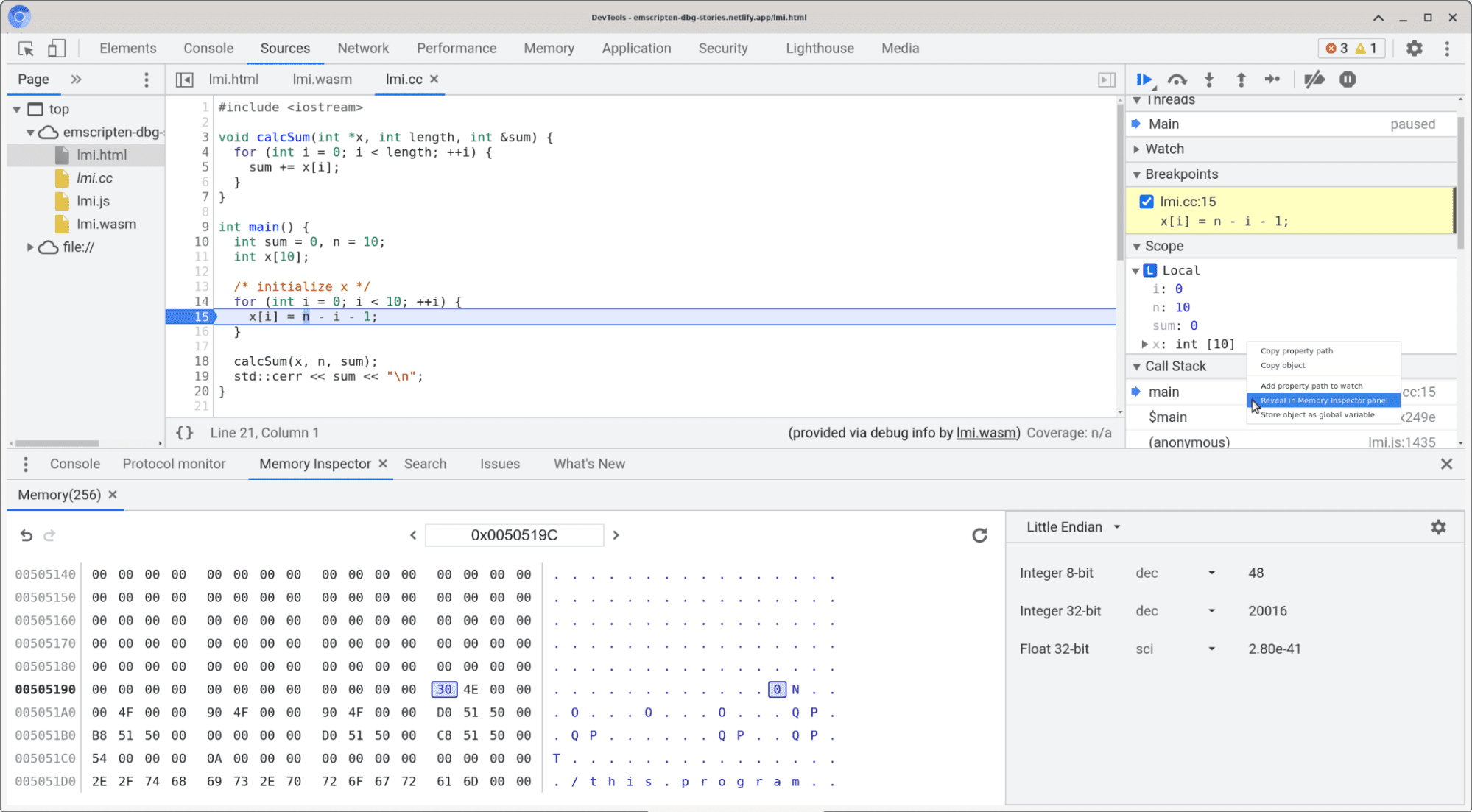This screenshot has height=812, width=1472.
Task: Click the memory address navigation input field
Action: [513, 535]
